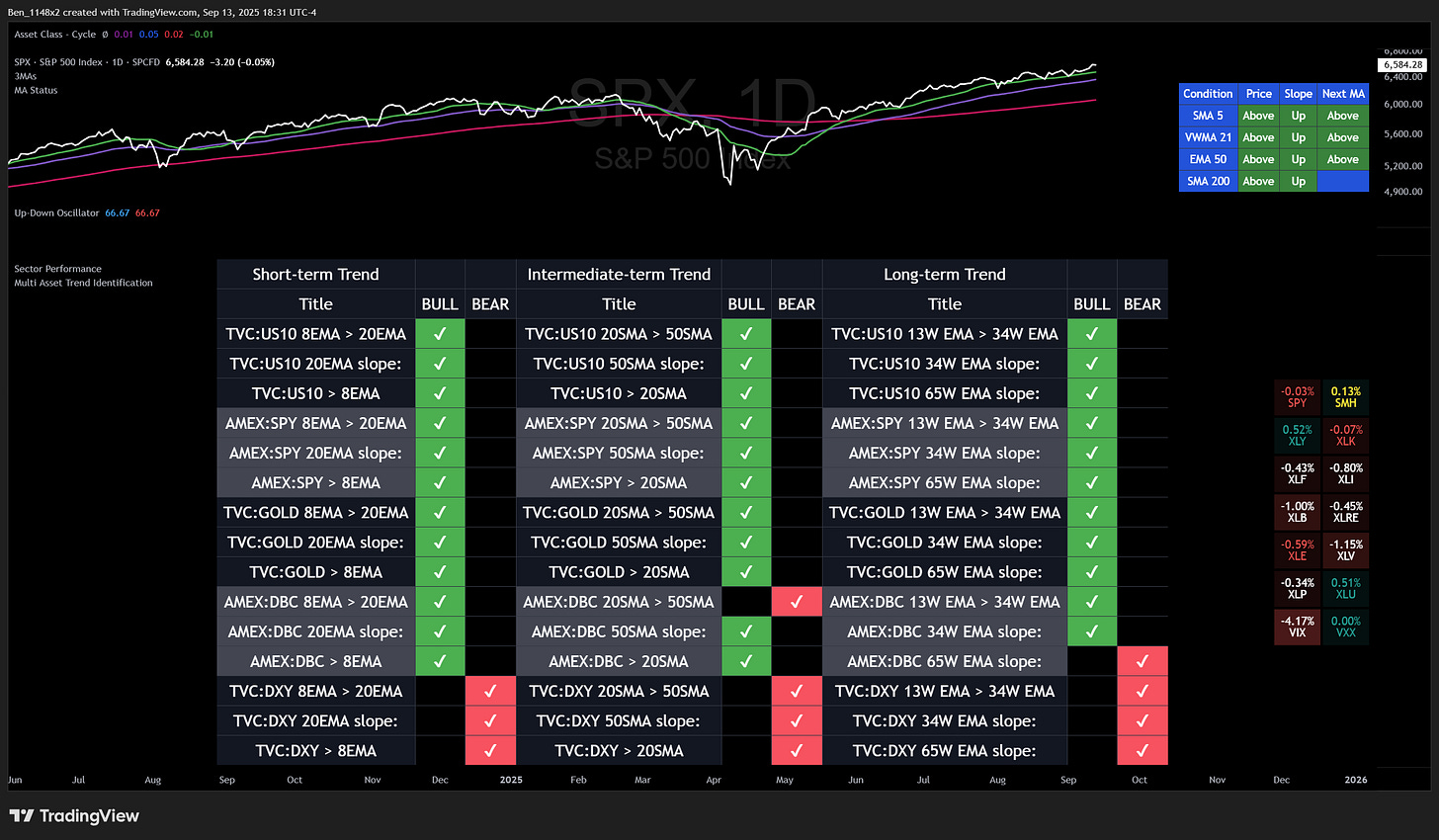Screen dimensions: 1439x840
Task: Click the 2025 label on time axis
Action: pos(511,780)
